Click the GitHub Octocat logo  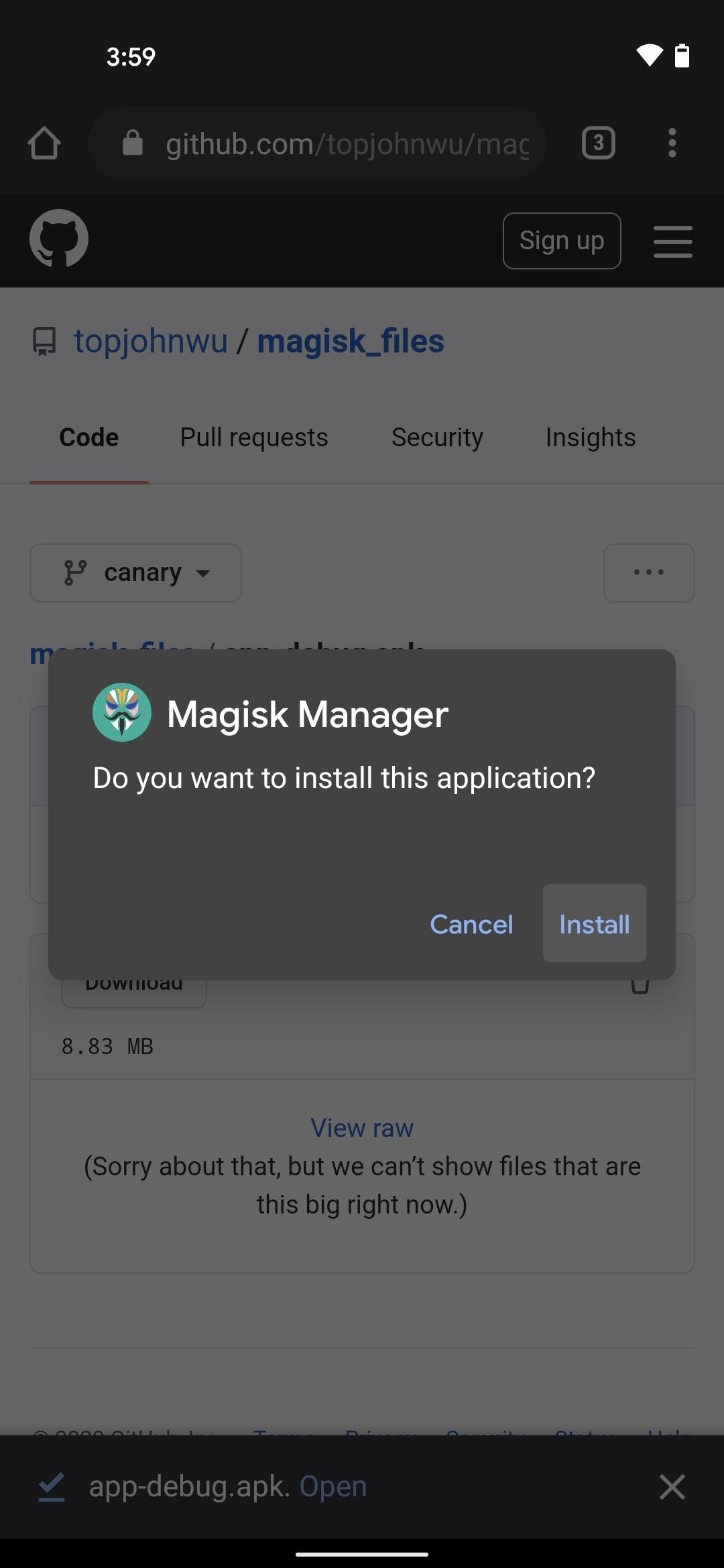59,239
